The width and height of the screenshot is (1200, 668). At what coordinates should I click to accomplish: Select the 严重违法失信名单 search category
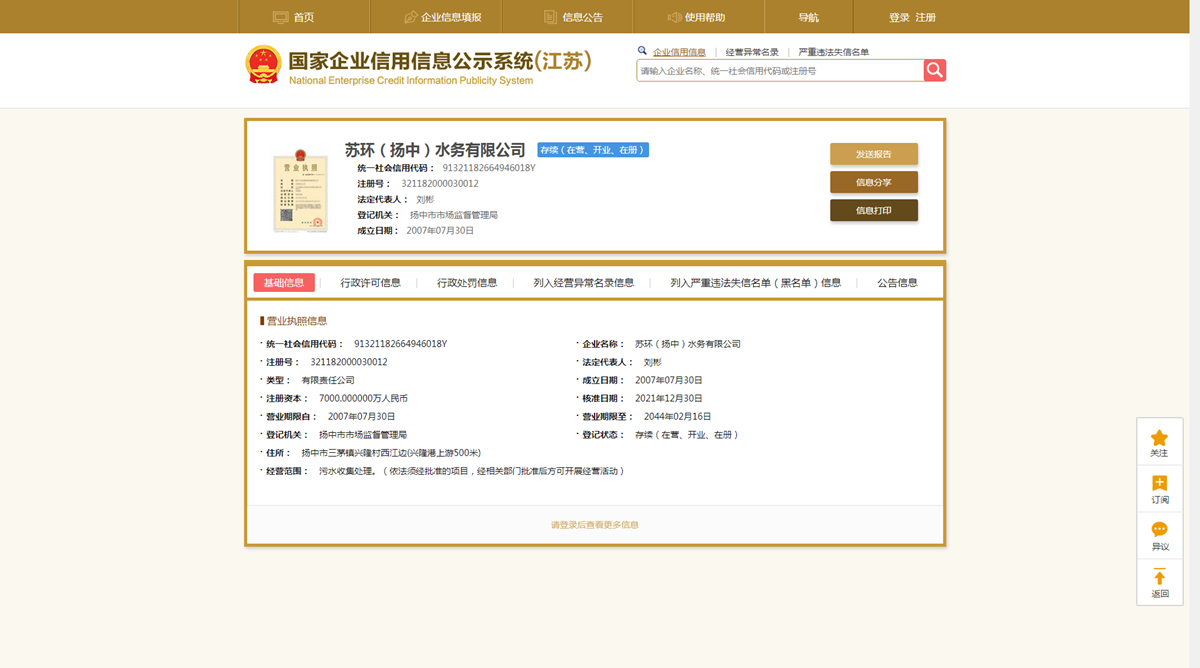[834, 52]
